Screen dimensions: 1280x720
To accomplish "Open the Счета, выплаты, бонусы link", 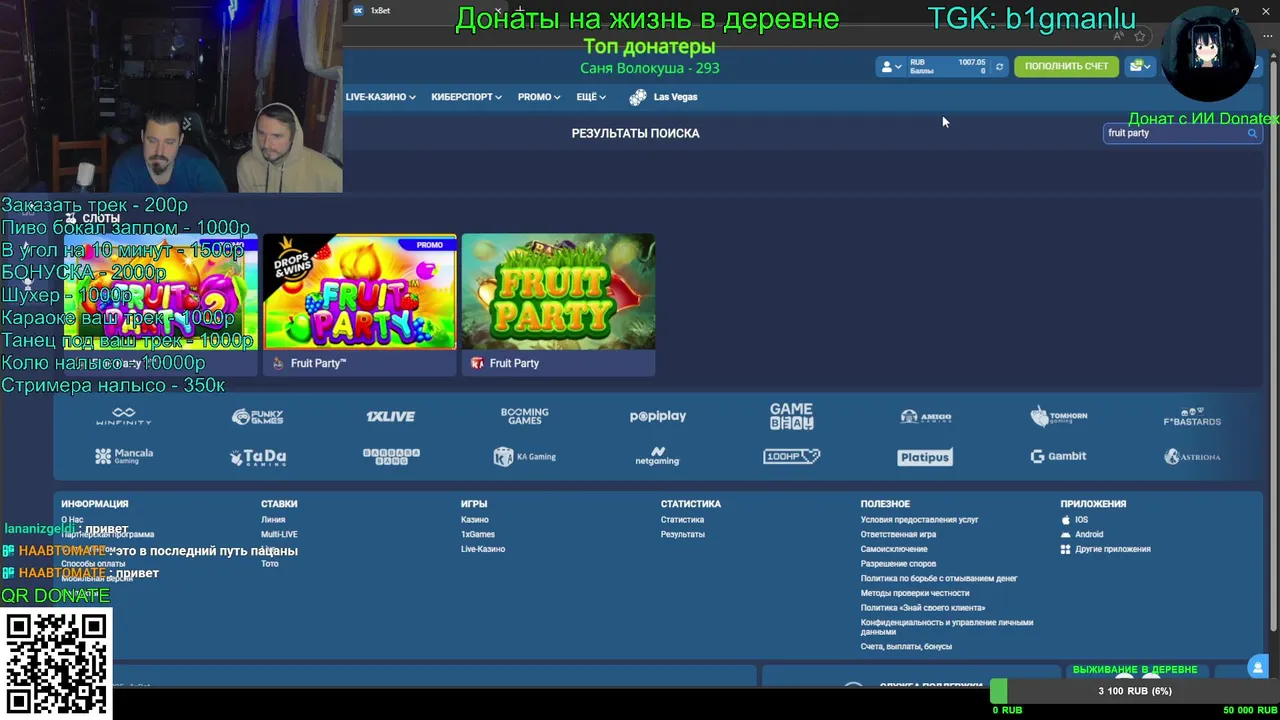I will click(906, 647).
